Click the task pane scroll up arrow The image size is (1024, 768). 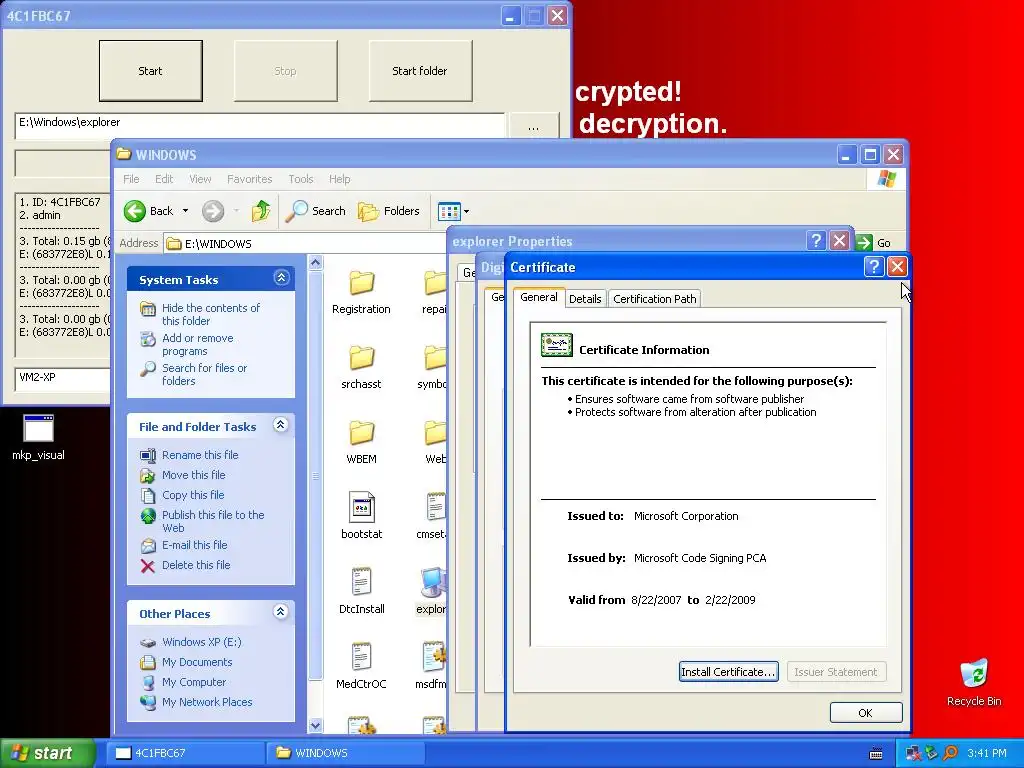315,263
